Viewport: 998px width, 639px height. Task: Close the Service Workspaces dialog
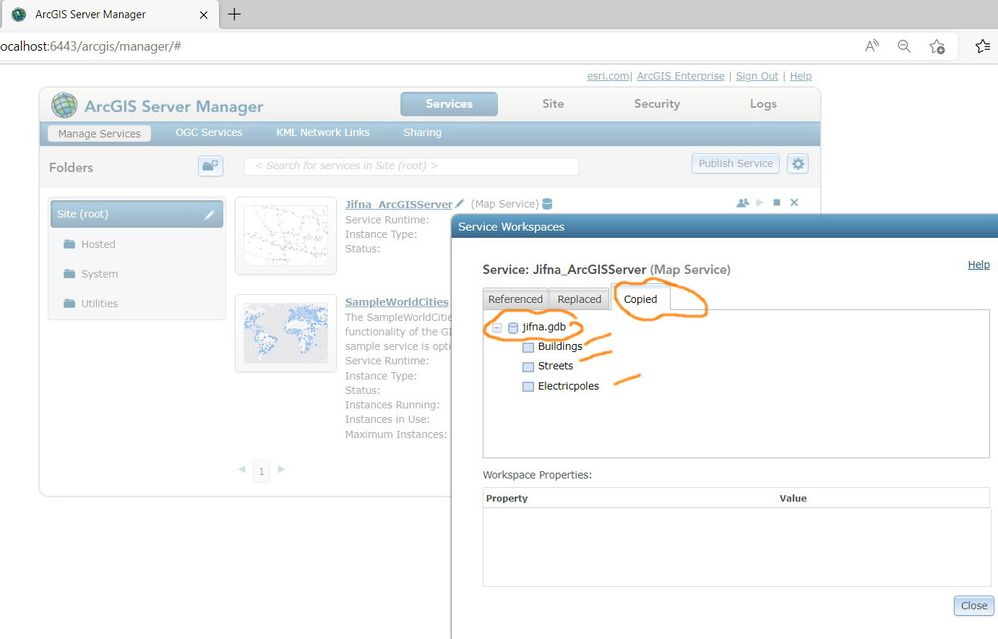coord(973,605)
